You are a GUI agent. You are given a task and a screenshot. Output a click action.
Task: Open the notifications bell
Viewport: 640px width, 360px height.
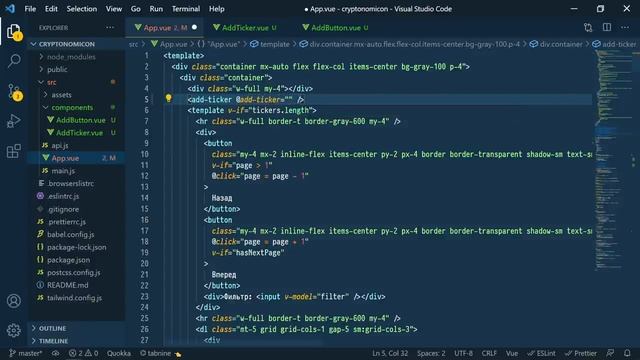coord(627,353)
